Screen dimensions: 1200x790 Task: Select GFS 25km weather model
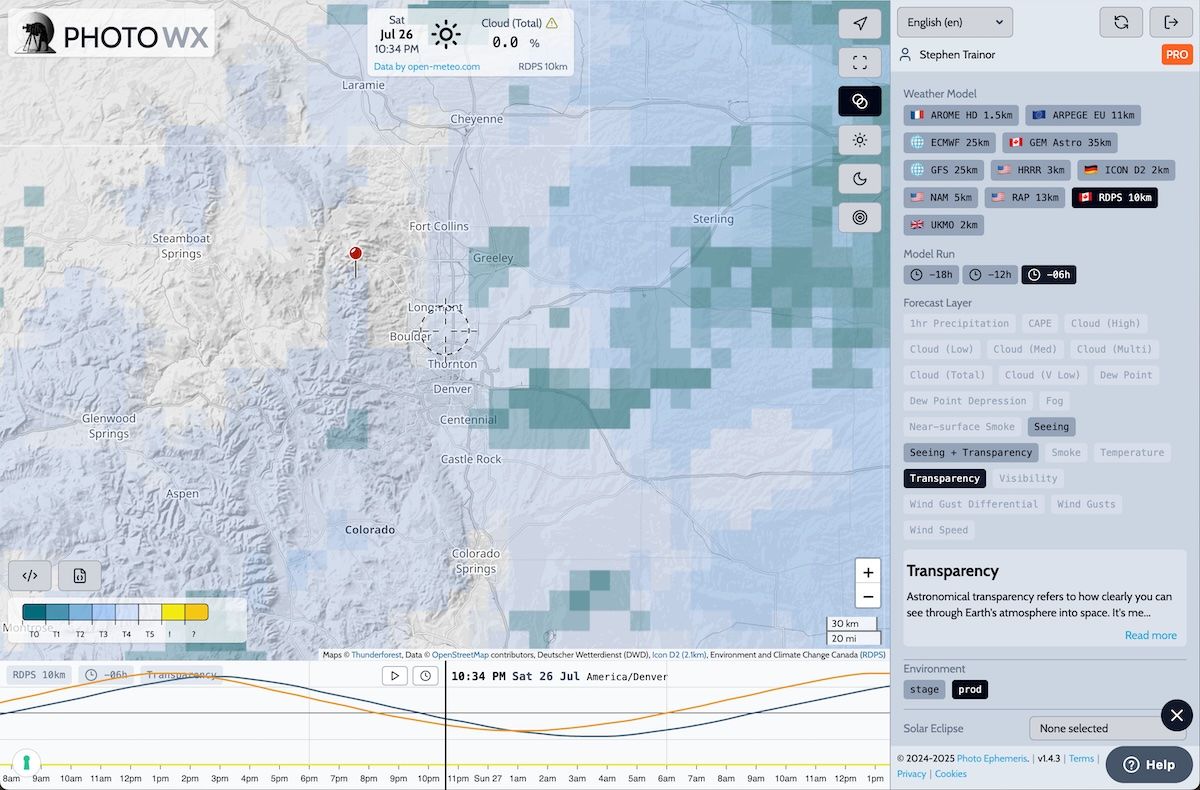[944, 170]
